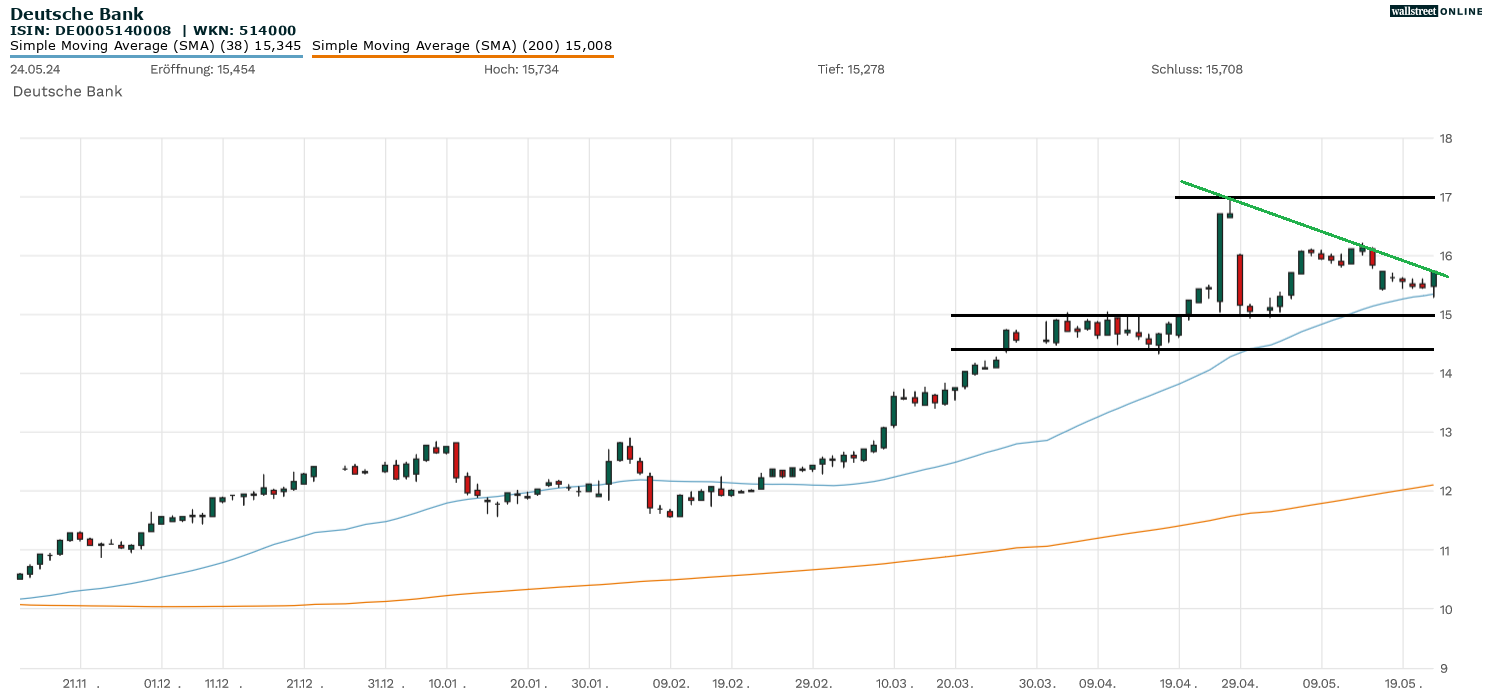Screen dimensions: 1490x689
Task: Click the tall green candle peaking near 17
Action: [1220, 257]
